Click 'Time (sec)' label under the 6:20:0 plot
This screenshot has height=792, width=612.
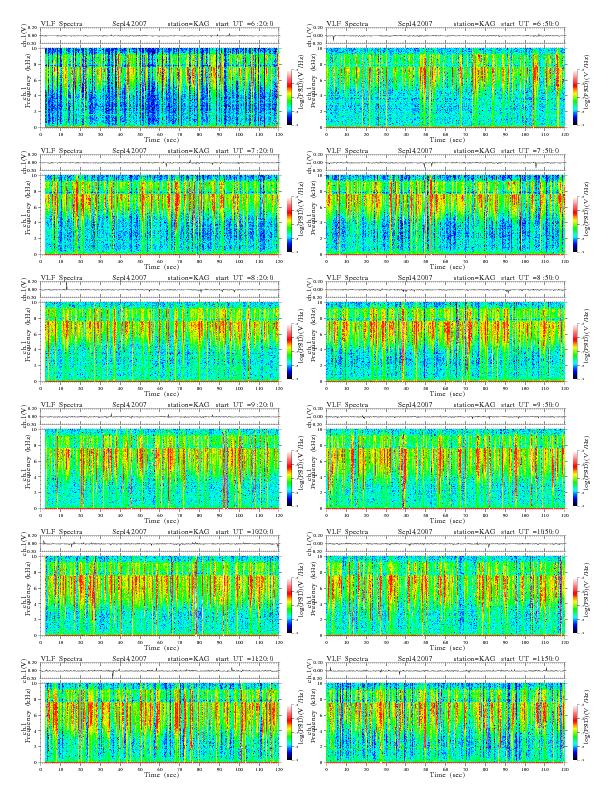pyautogui.click(x=162, y=139)
